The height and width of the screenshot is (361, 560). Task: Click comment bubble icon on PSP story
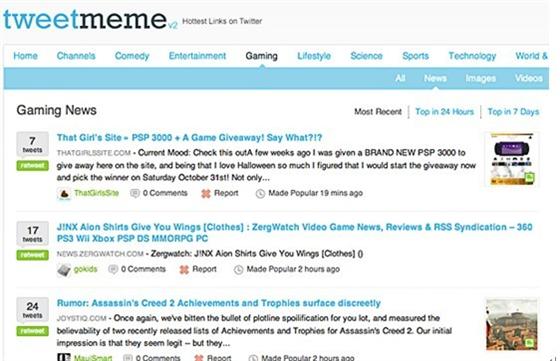pyautogui.click(x=135, y=194)
